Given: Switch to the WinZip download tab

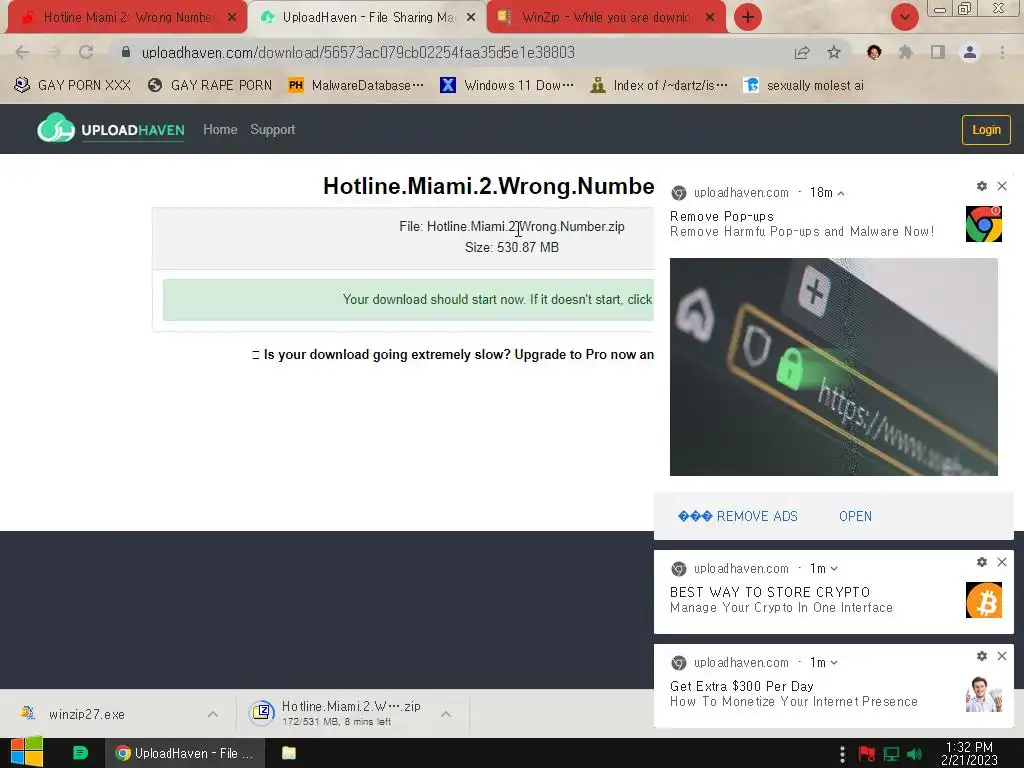Looking at the screenshot, I should tap(606, 18).
